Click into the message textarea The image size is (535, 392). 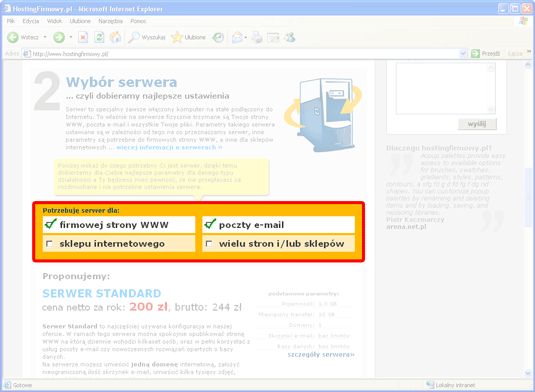[x=442, y=88]
